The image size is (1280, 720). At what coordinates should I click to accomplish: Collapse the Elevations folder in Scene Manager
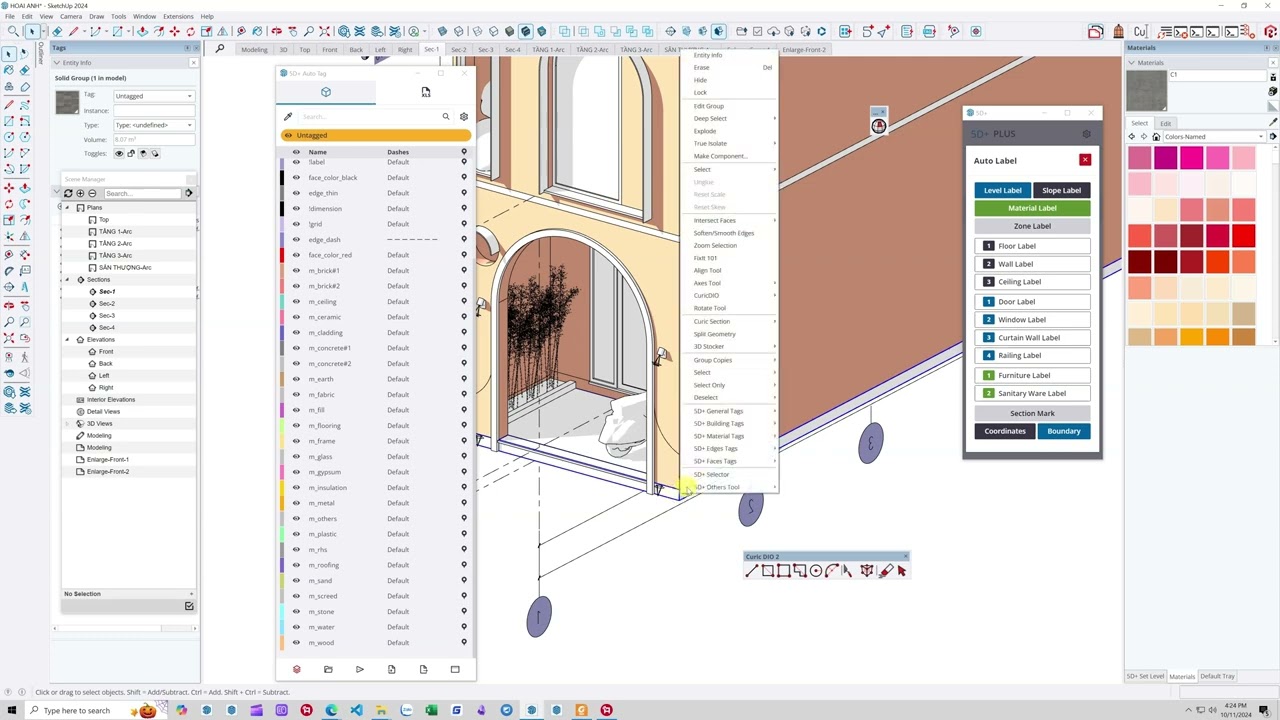[x=68, y=339]
